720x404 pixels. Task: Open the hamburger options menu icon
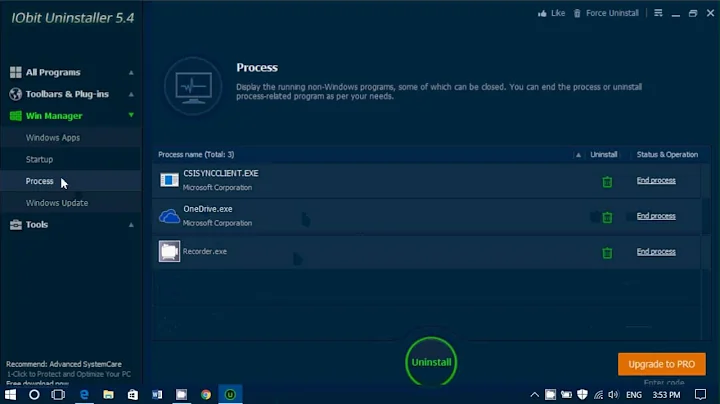(658, 13)
